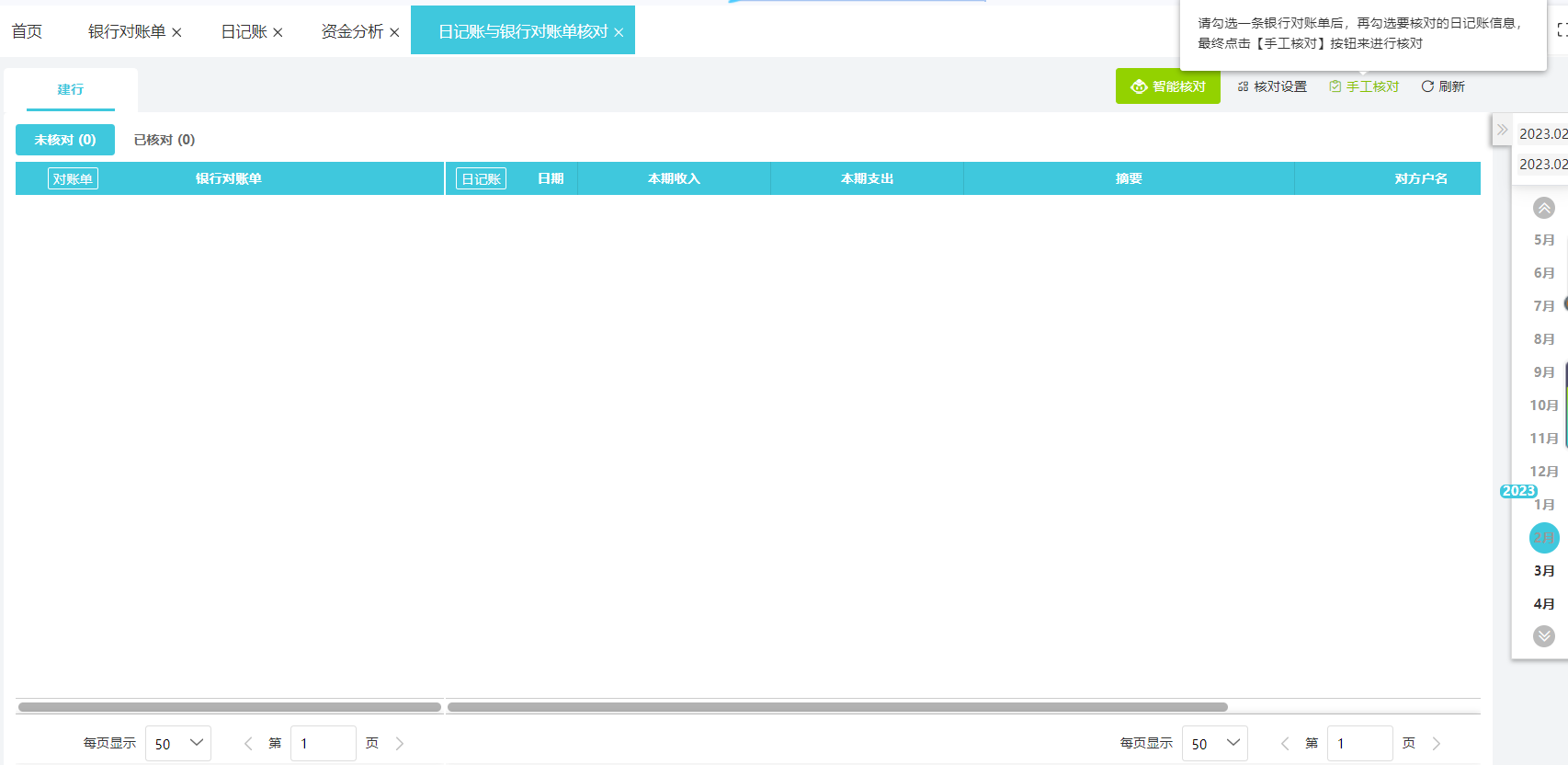Select the 已核对 (0) filter
The height and width of the screenshot is (765, 1568).
click(x=165, y=140)
